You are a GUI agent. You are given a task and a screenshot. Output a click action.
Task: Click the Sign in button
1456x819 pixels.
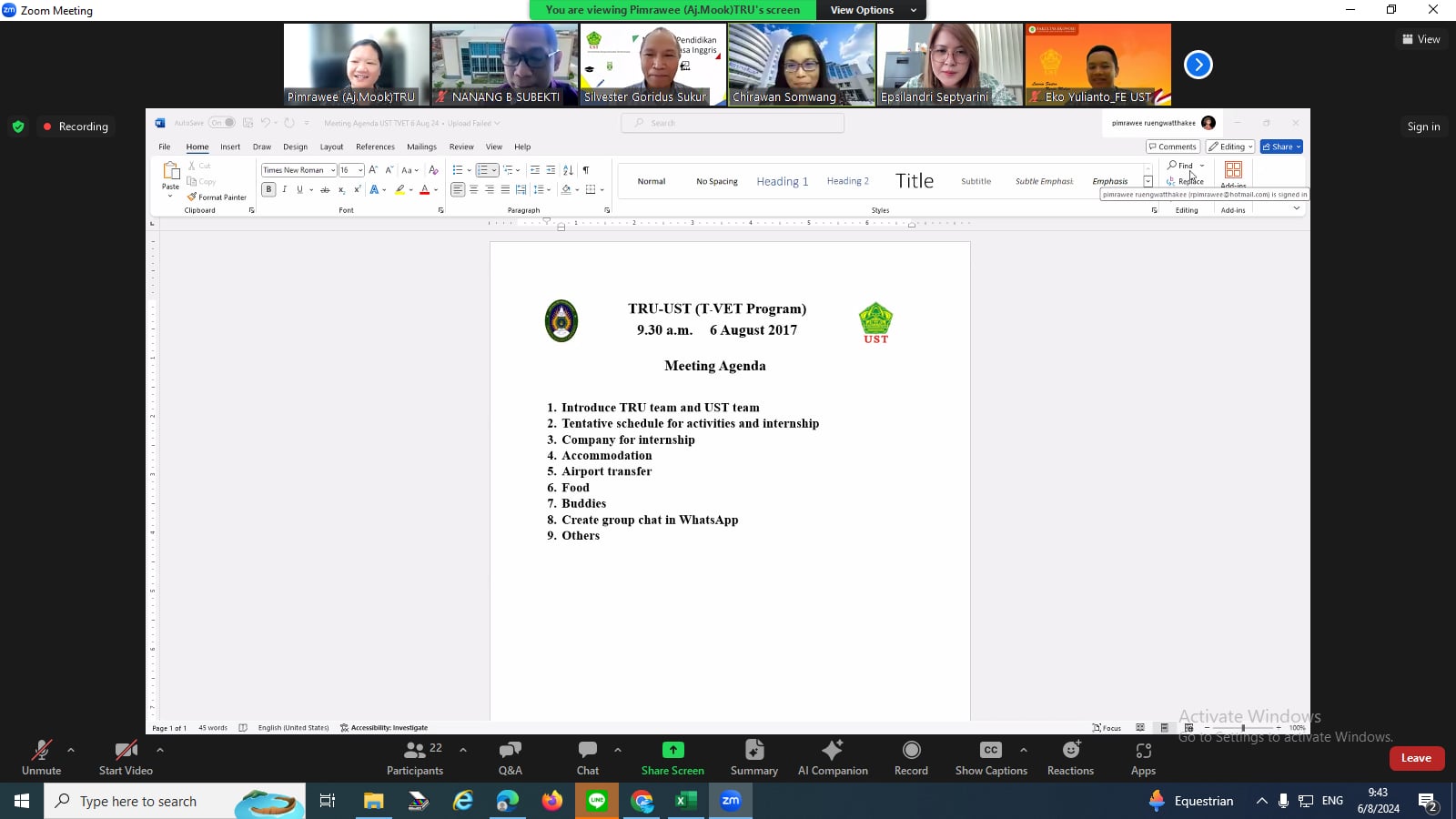[1423, 126]
